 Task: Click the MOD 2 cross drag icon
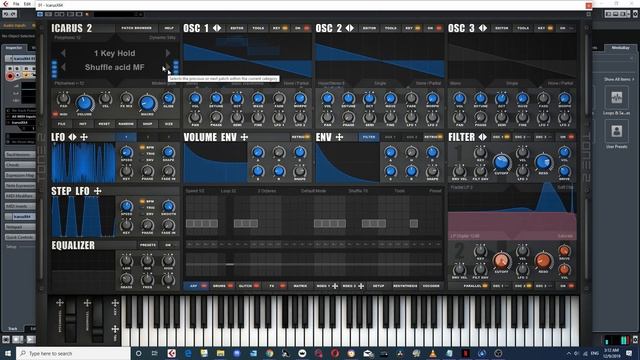pyautogui.click(x=361, y=286)
